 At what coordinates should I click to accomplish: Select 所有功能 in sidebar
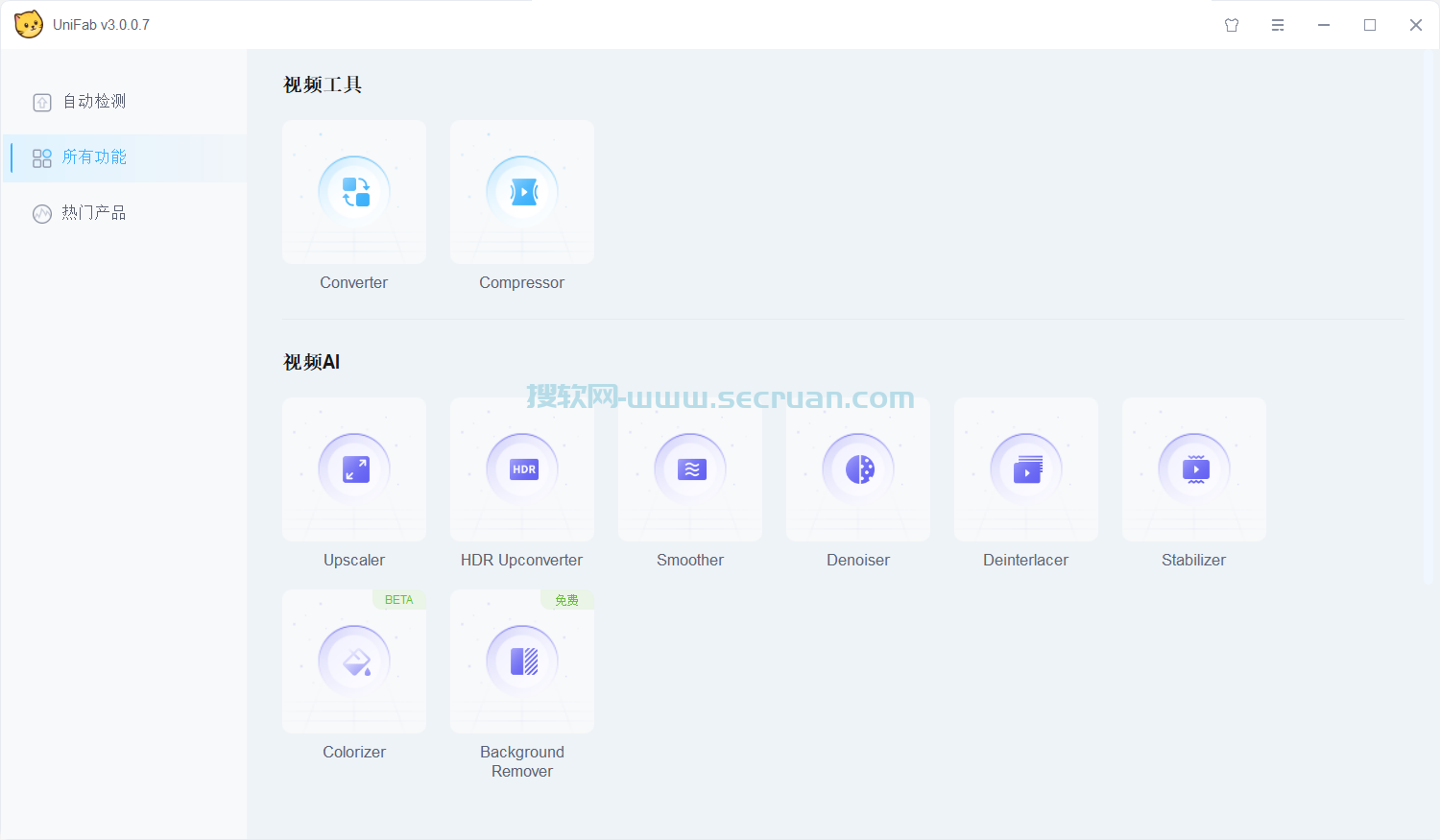tap(125, 158)
